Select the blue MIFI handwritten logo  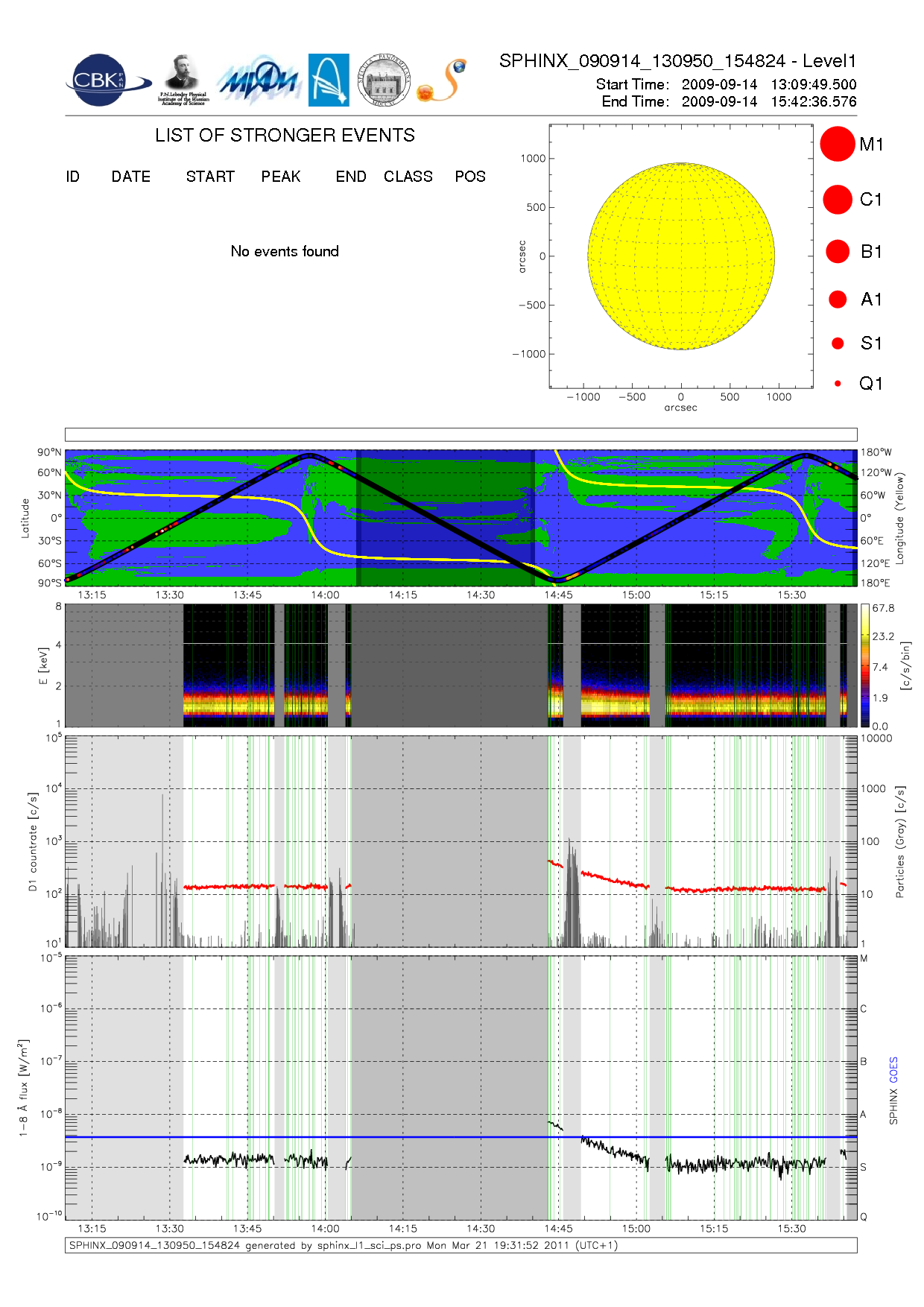[x=258, y=80]
